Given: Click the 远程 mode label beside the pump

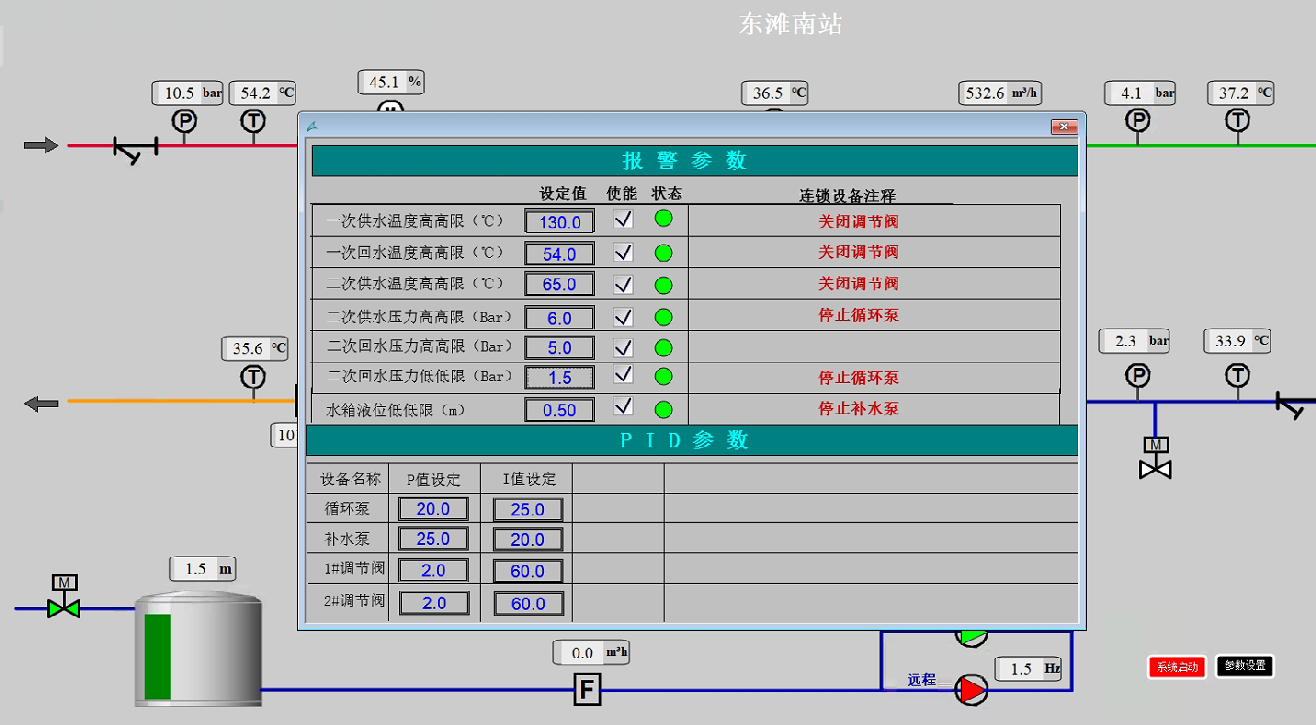Looking at the screenshot, I should coord(922,680).
